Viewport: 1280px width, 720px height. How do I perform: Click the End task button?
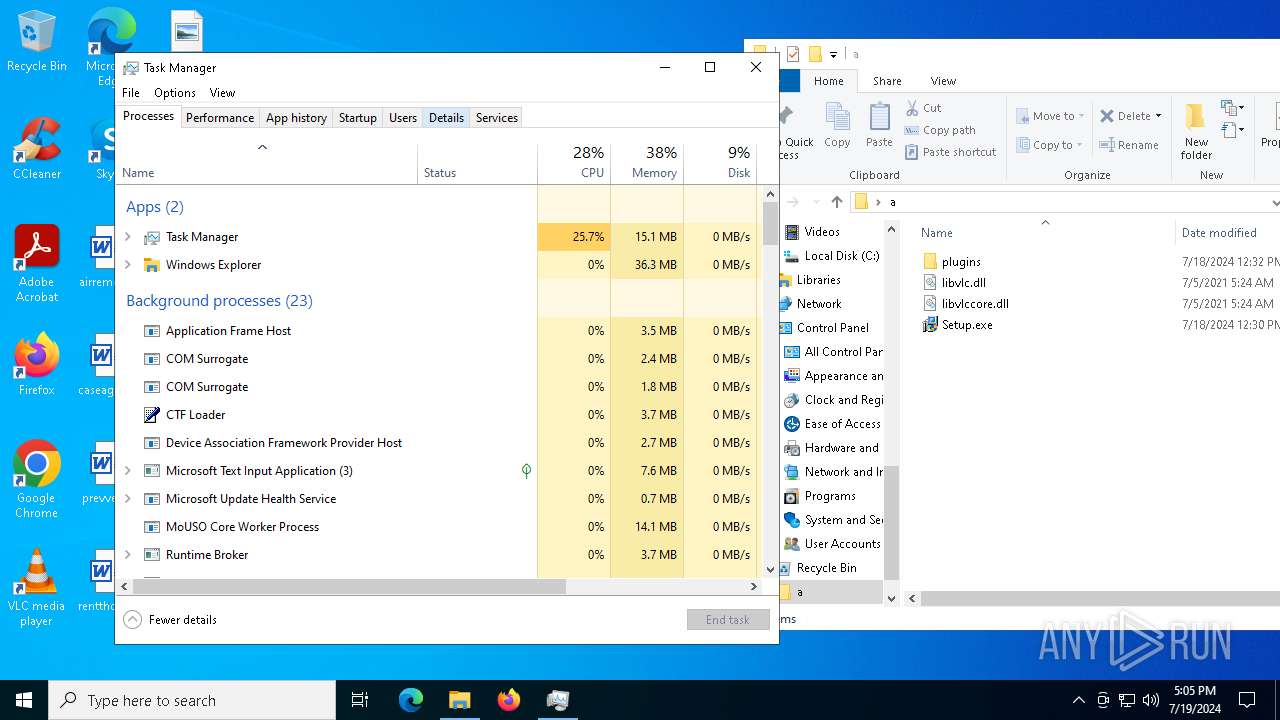(x=728, y=620)
